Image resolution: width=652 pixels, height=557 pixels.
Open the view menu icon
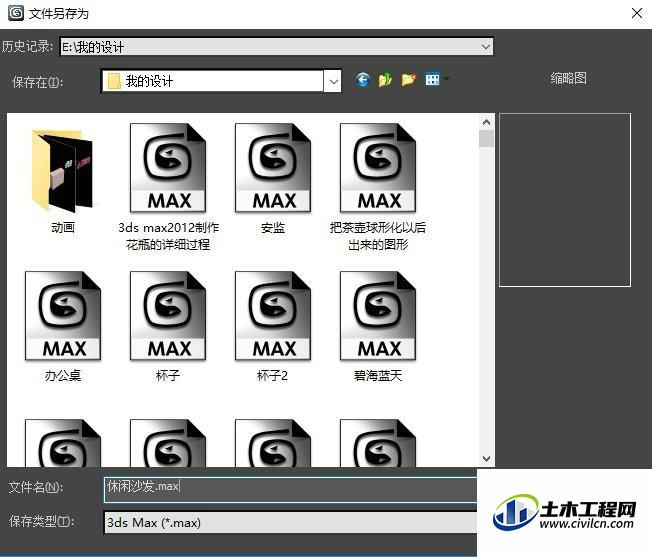click(x=432, y=79)
